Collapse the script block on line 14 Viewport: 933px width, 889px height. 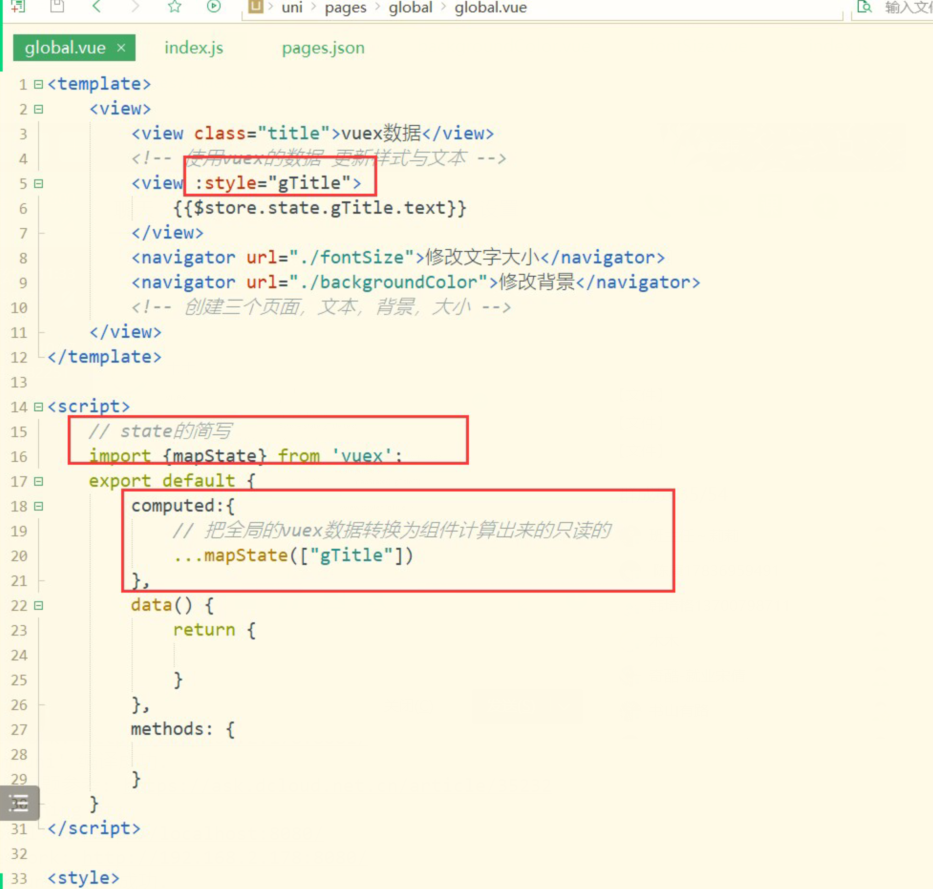39,407
